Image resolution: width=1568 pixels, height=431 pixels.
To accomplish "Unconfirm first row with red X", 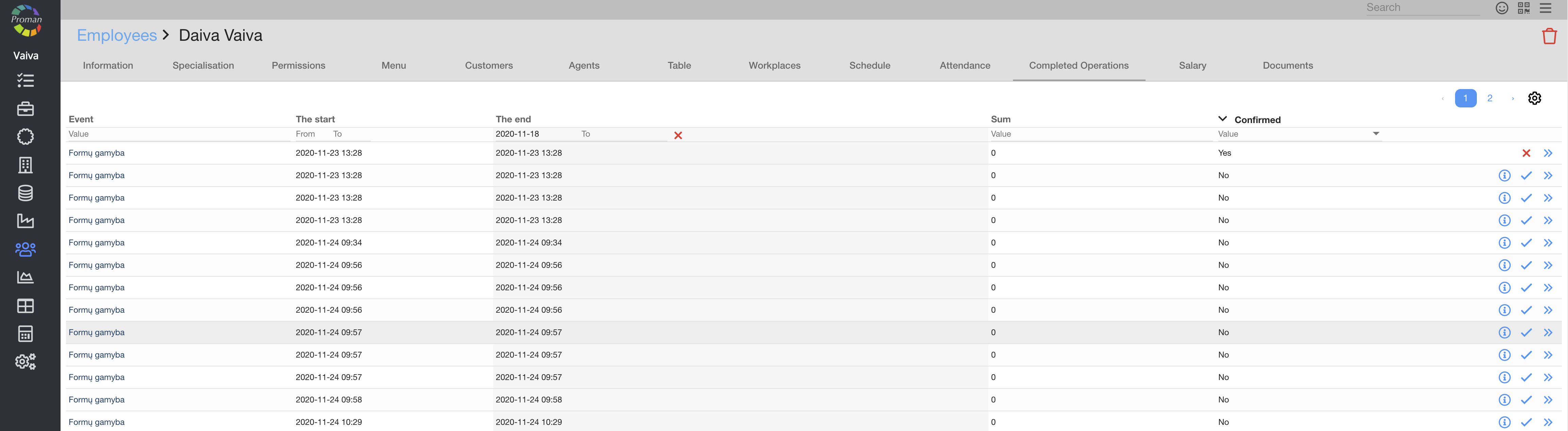I will (x=1526, y=153).
